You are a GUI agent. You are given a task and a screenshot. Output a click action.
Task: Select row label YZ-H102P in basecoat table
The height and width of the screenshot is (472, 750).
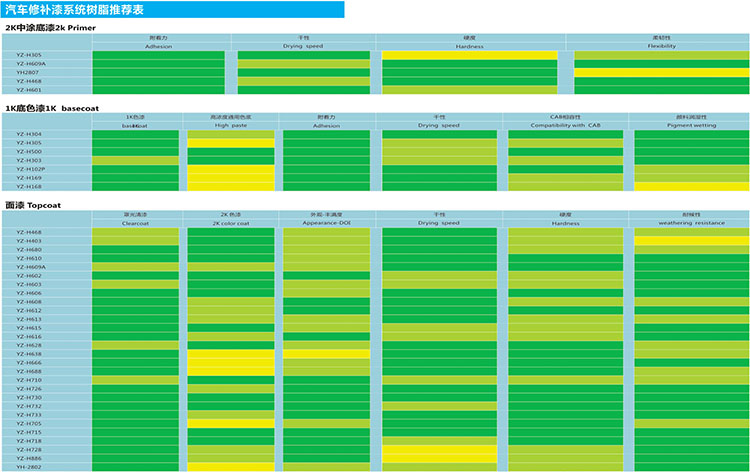click(x=30, y=169)
